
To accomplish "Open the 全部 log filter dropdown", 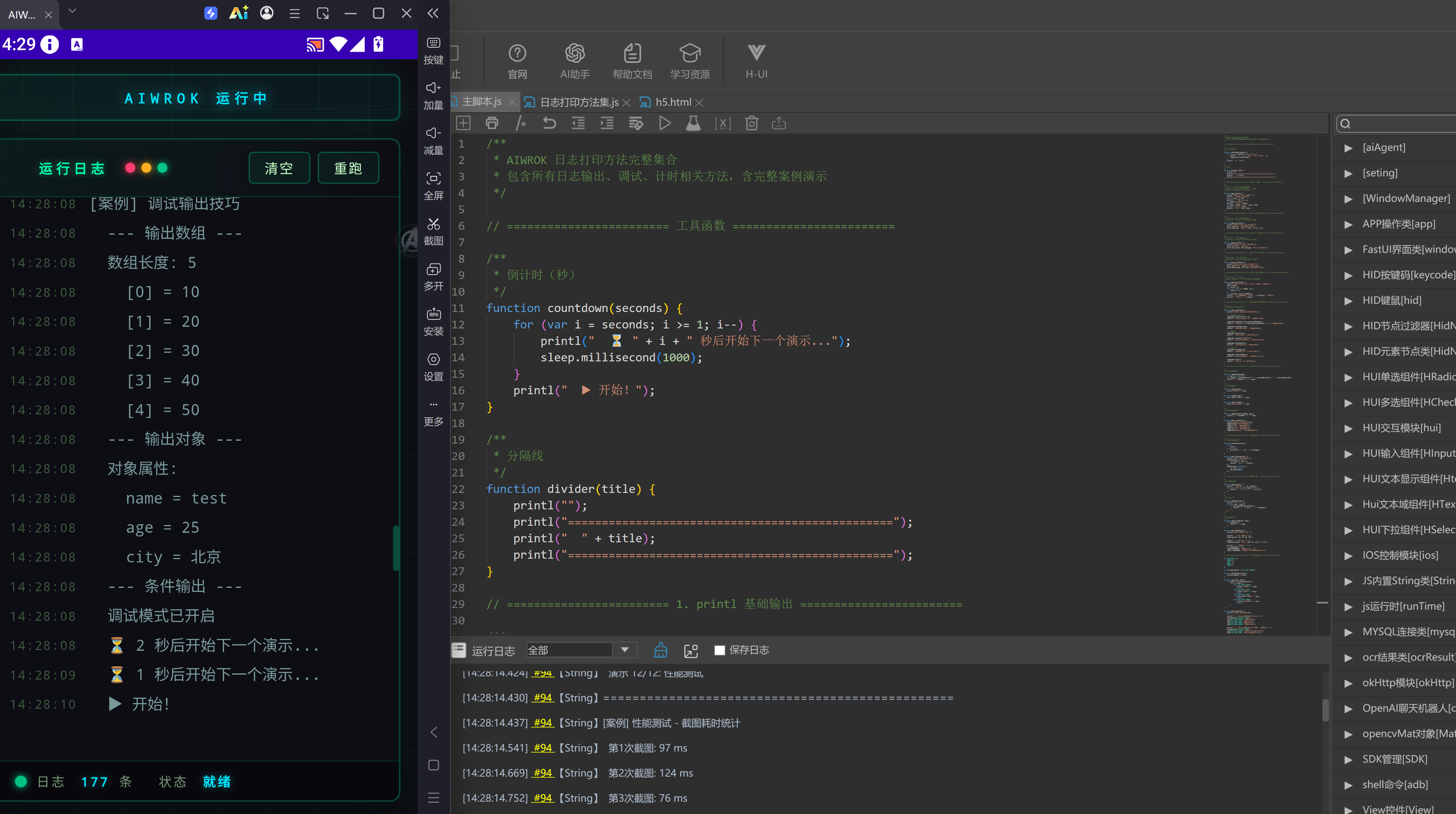I will pos(582,650).
